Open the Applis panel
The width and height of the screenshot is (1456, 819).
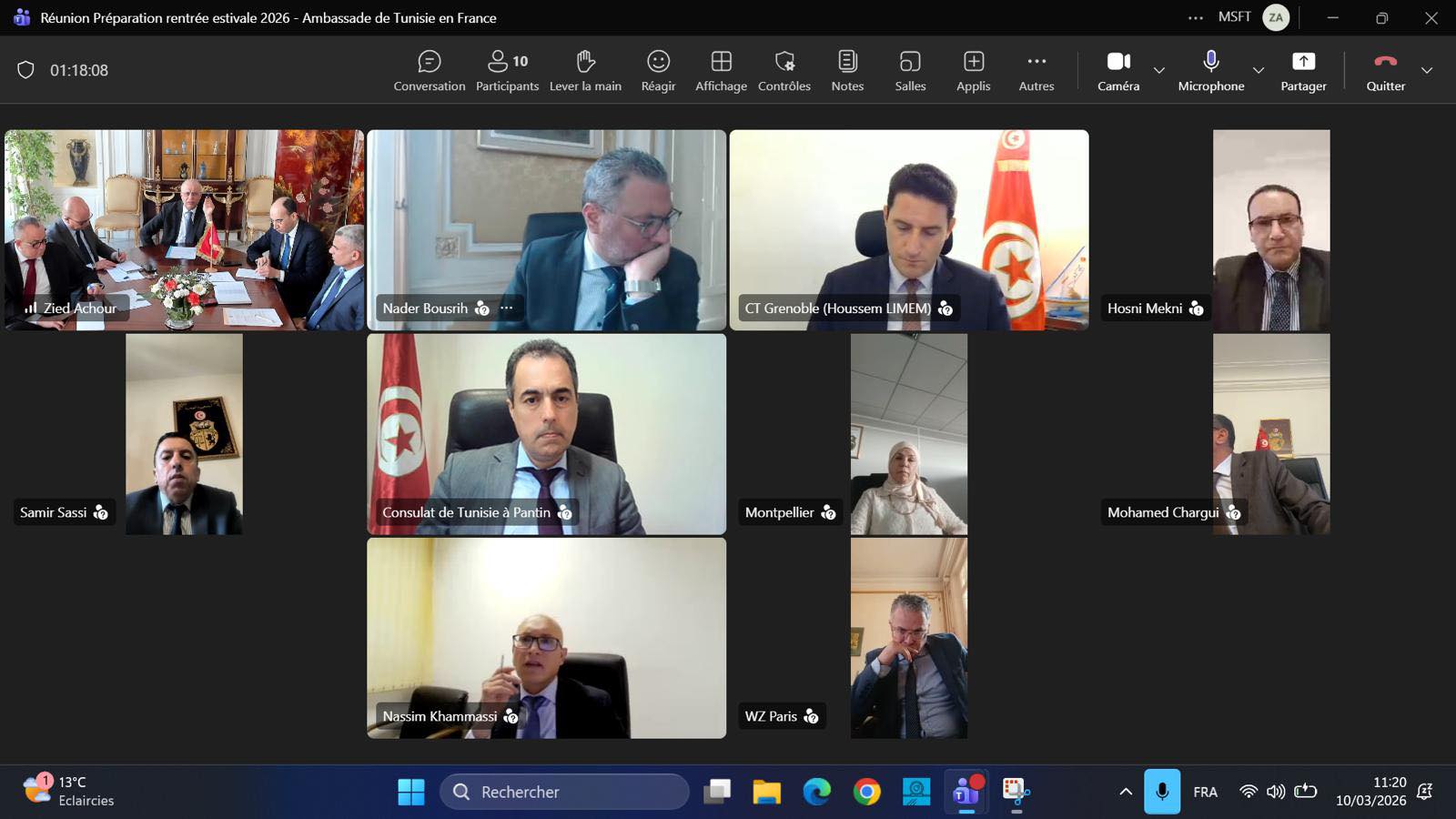[x=973, y=71]
